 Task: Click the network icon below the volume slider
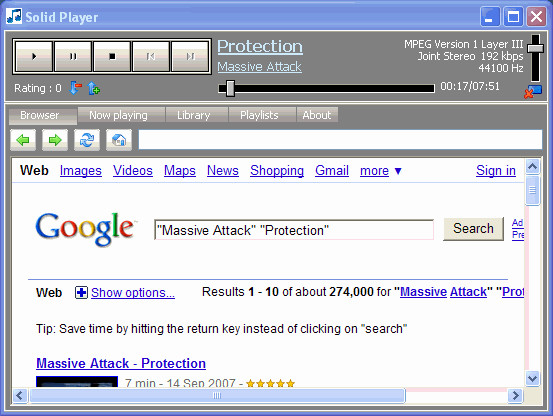533,91
